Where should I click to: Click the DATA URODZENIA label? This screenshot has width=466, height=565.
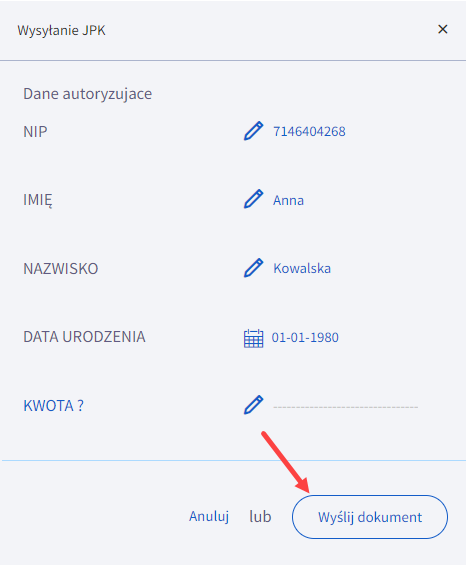84,337
